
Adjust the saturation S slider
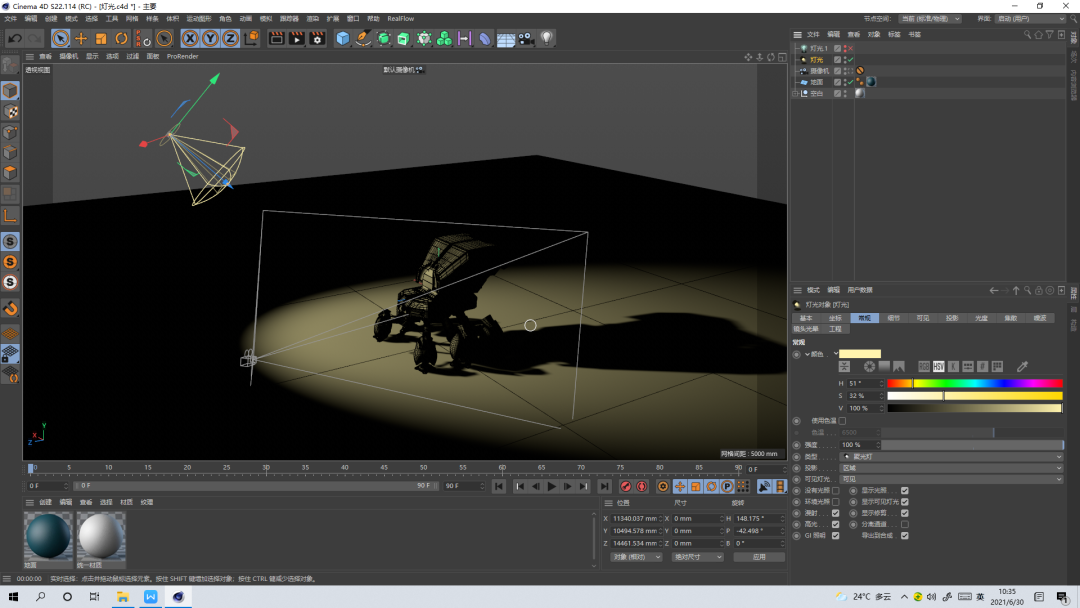(975, 396)
